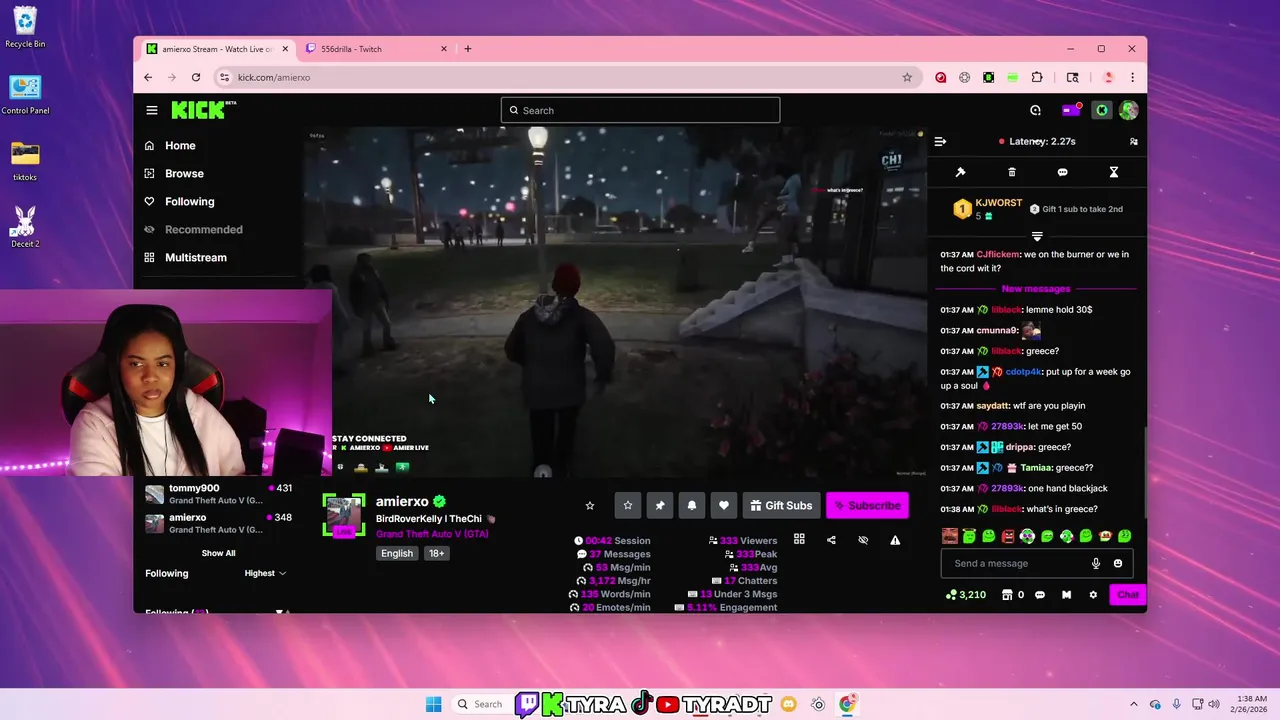1280x720 pixels.
Task: Open Twitch from the taskbar
Action: click(527, 704)
